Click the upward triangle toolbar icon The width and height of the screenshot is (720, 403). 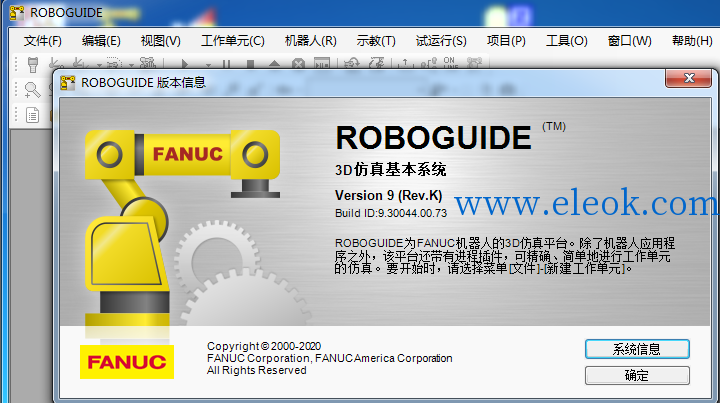[274, 64]
